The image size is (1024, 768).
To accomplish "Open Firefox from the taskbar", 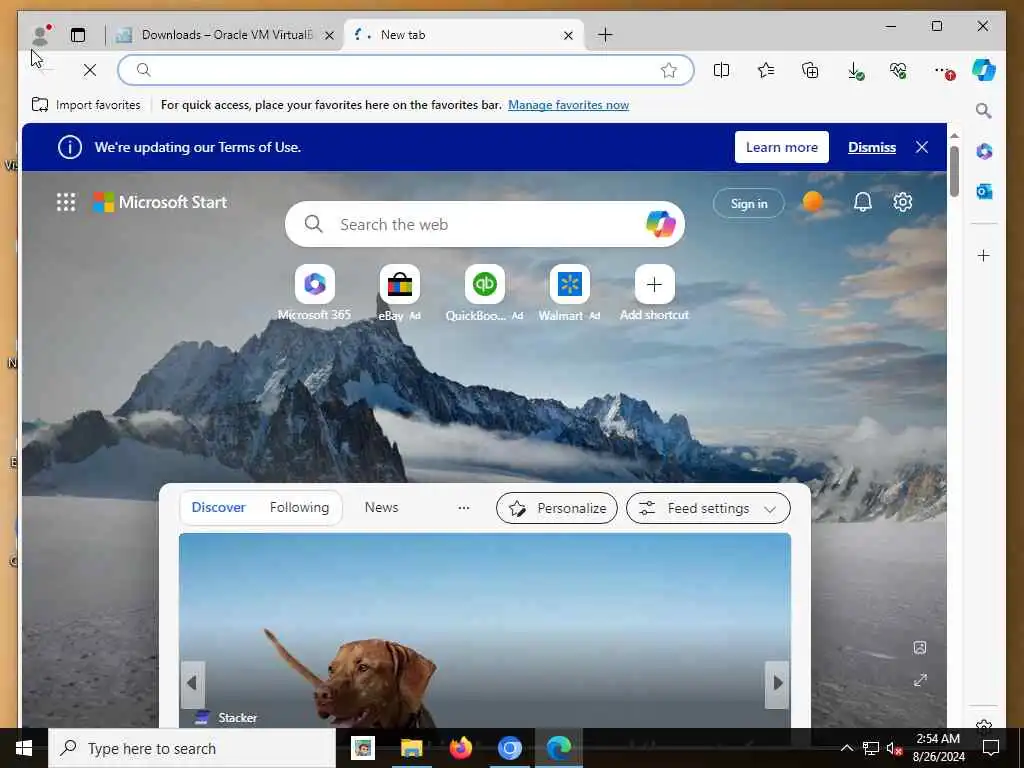I will point(461,748).
